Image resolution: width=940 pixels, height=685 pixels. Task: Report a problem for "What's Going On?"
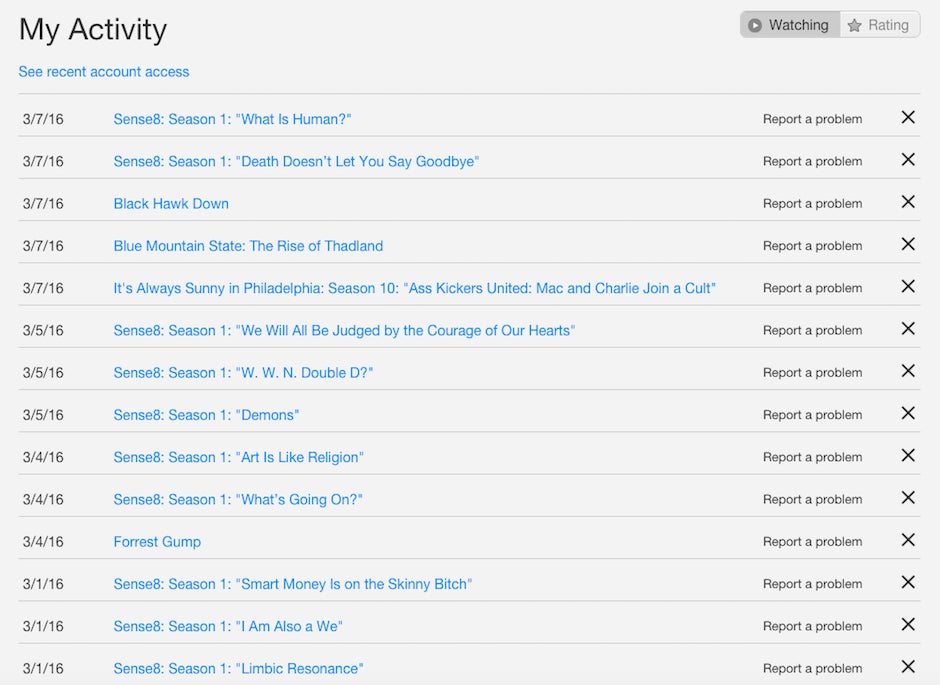coord(812,499)
